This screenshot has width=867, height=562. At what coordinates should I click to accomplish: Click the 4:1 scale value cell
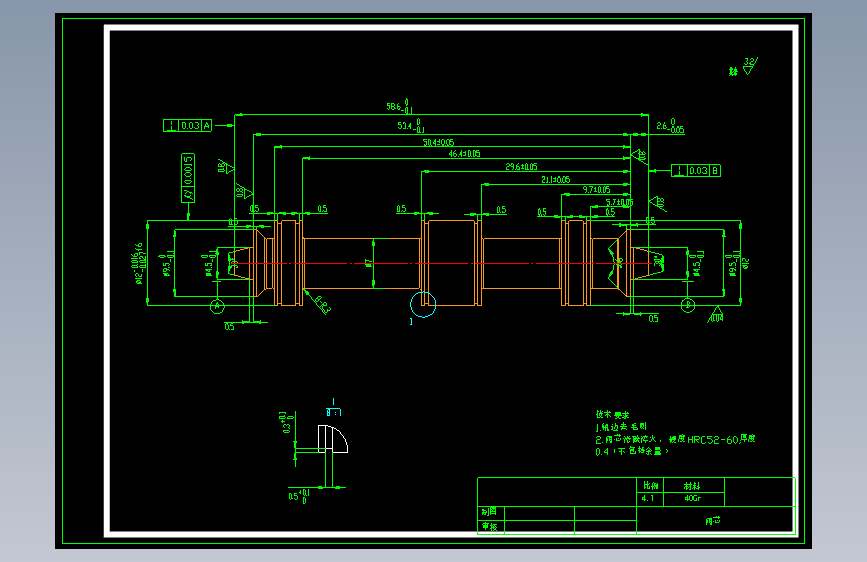point(650,499)
